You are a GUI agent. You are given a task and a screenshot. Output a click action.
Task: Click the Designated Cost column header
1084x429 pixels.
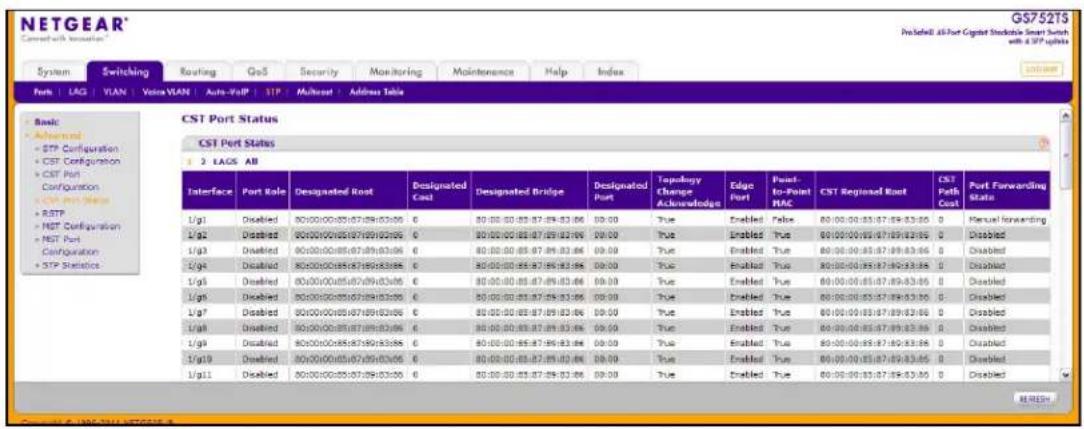coord(439,191)
